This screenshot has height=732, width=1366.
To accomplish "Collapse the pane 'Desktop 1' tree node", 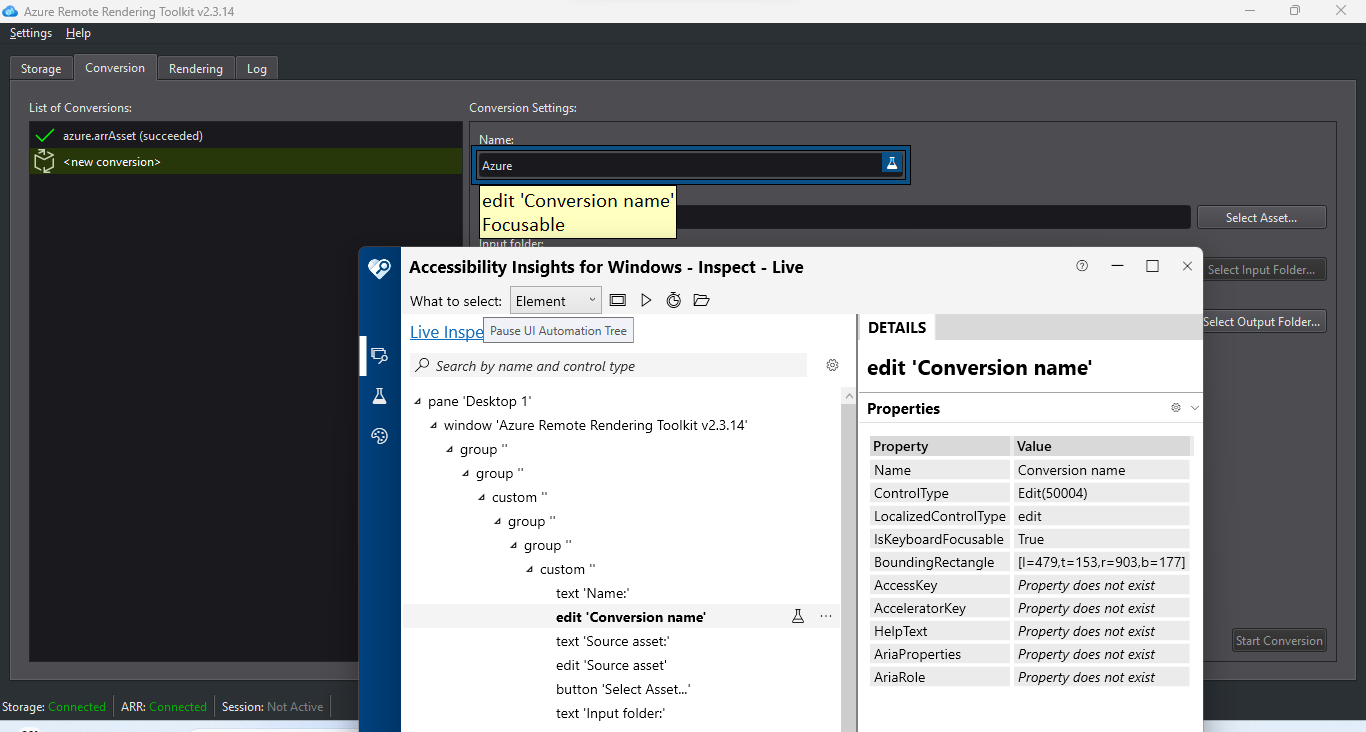I will click(418, 402).
